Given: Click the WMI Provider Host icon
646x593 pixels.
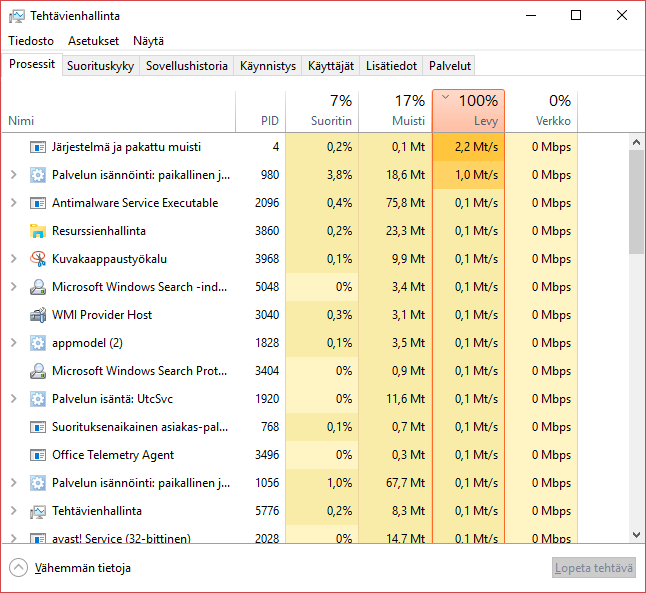Looking at the screenshot, I should tap(37, 315).
